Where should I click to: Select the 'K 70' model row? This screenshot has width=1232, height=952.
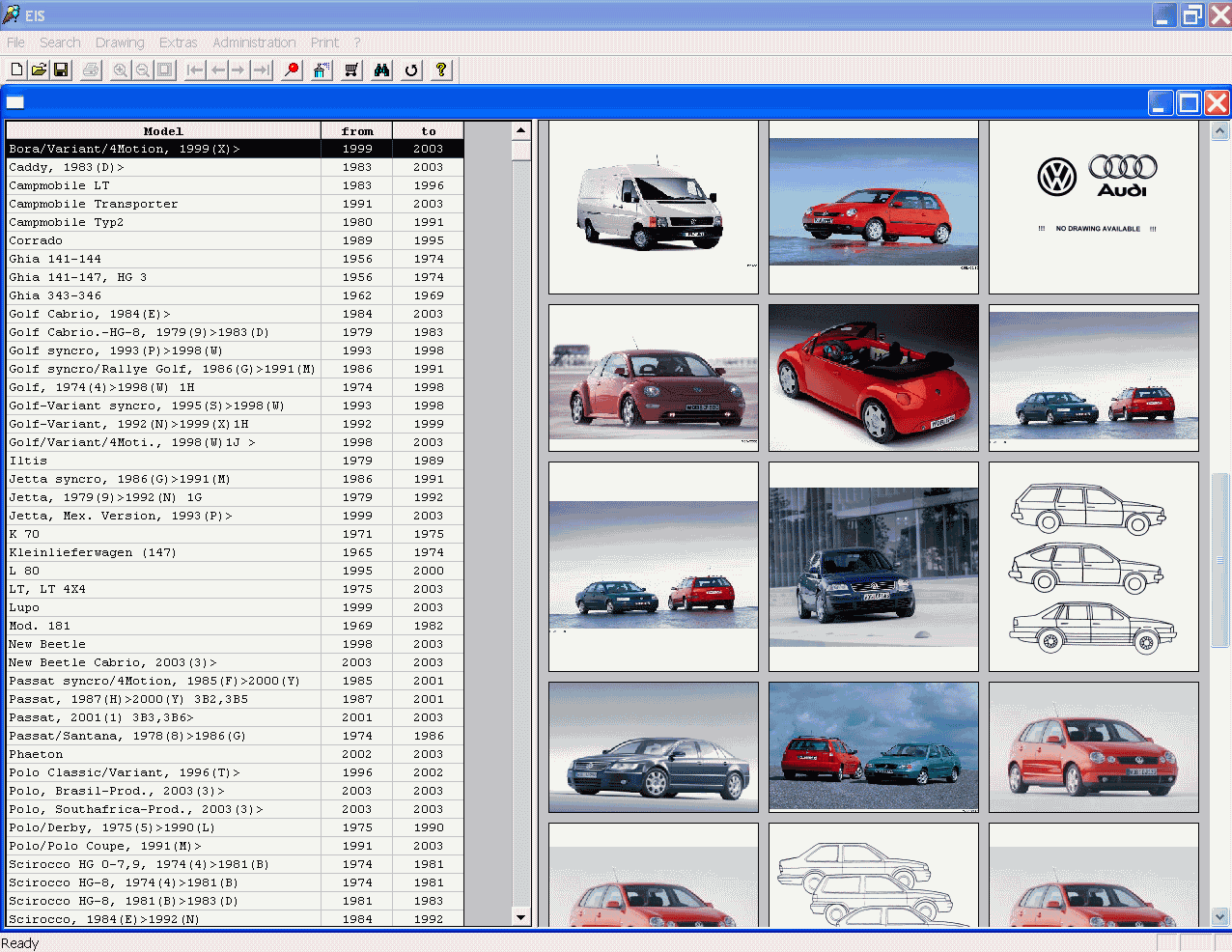tap(235, 534)
